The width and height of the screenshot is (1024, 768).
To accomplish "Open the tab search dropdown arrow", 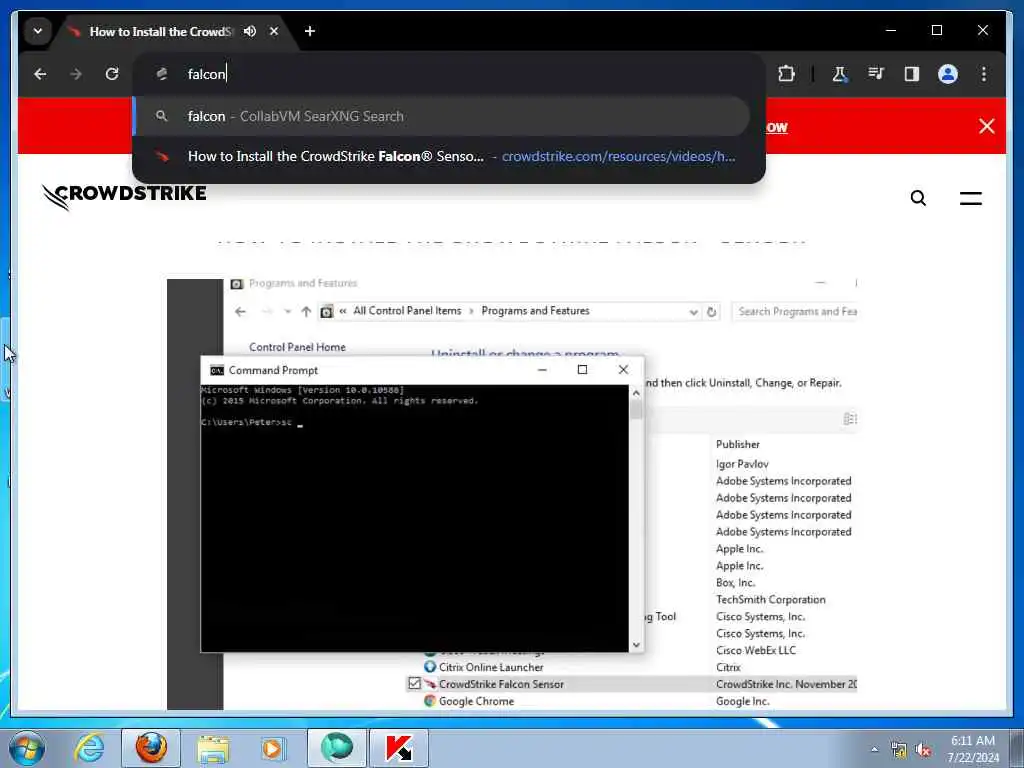I will pos(38,31).
